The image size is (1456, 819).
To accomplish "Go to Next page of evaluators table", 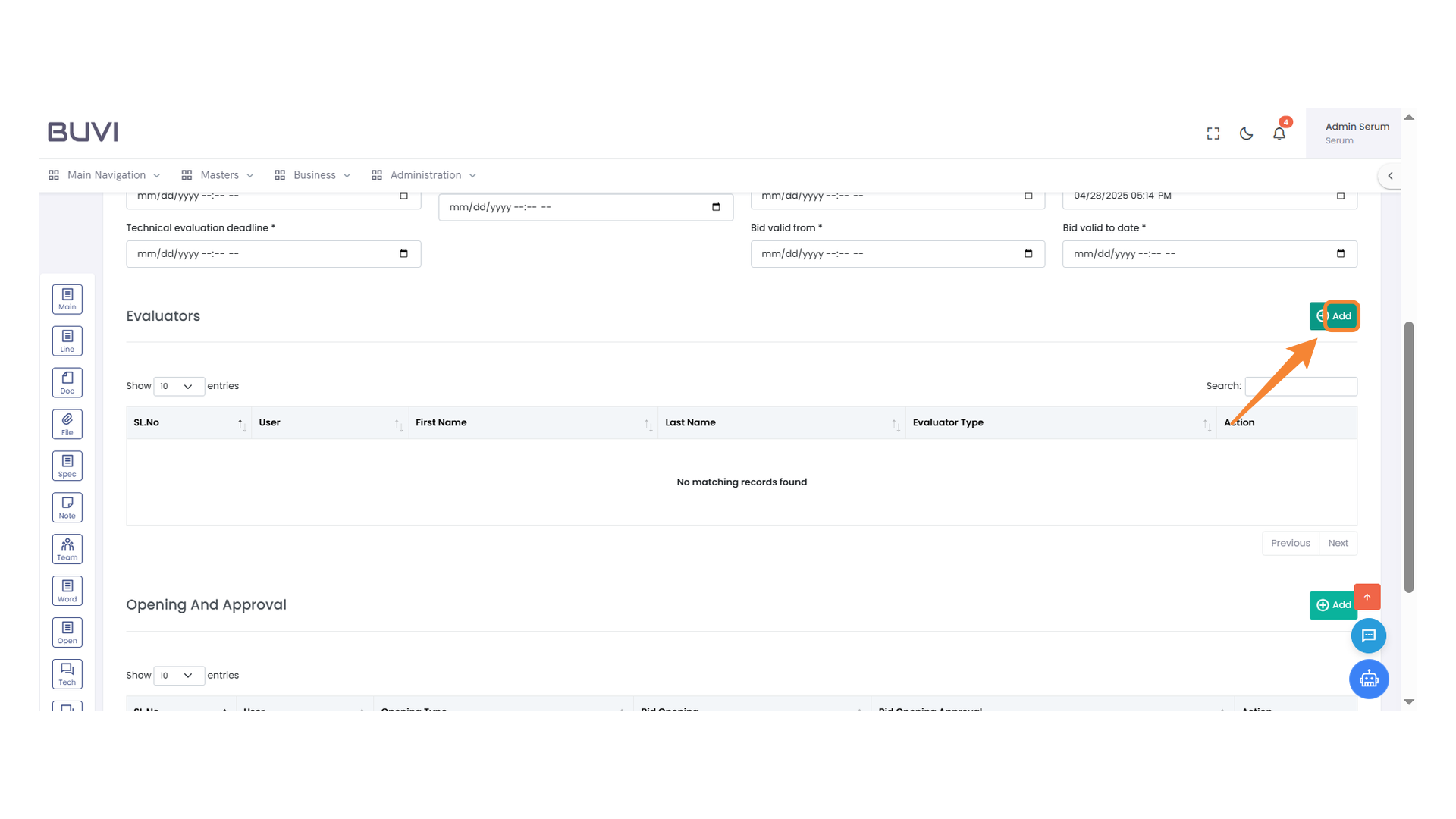I will click(x=1338, y=543).
